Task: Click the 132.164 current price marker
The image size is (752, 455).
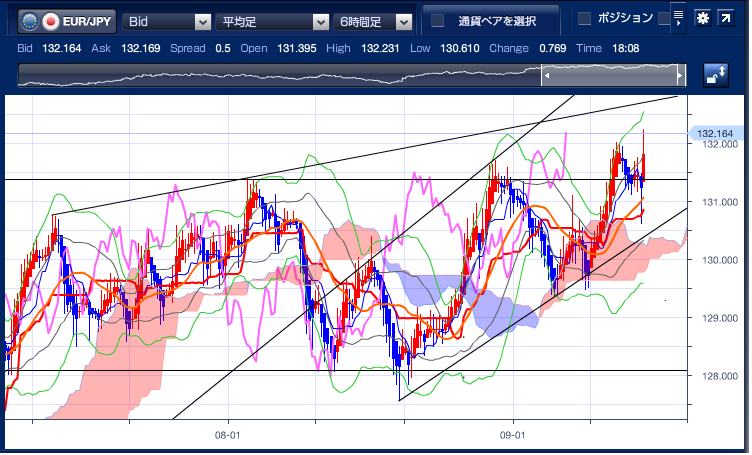Action: [713, 133]
